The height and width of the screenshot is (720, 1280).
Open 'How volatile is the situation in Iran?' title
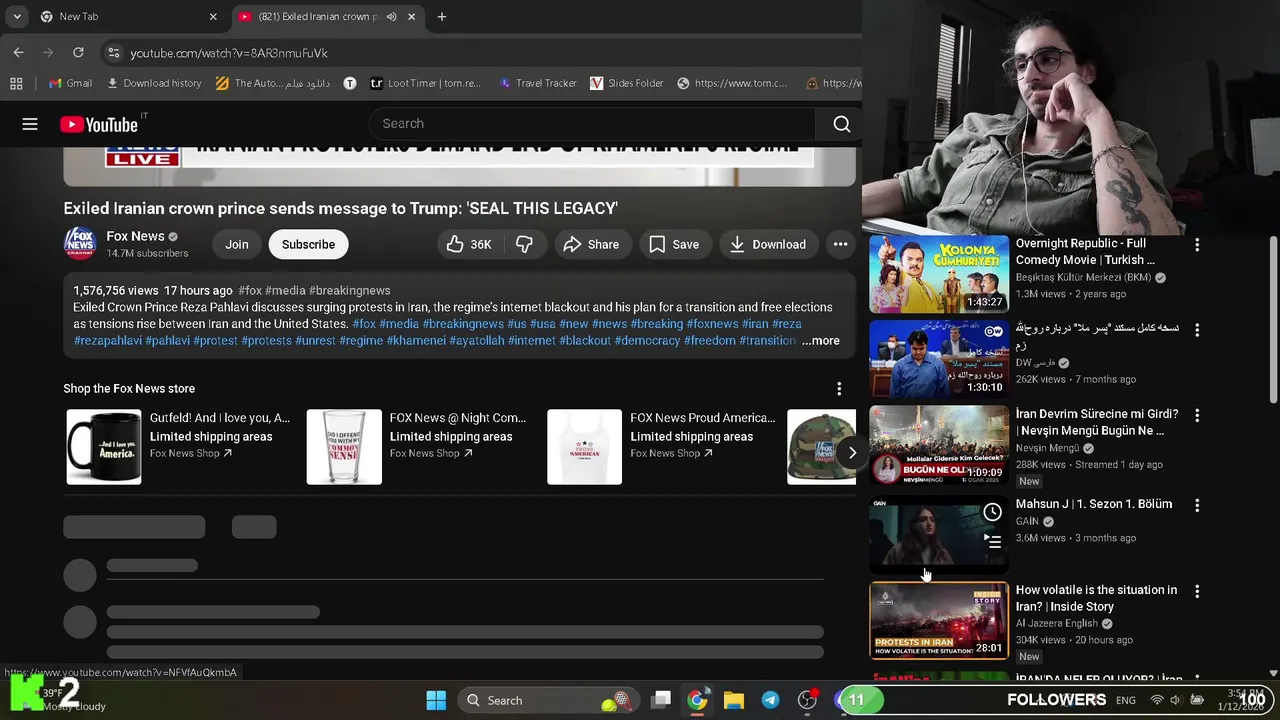[x=1096, y=598]
